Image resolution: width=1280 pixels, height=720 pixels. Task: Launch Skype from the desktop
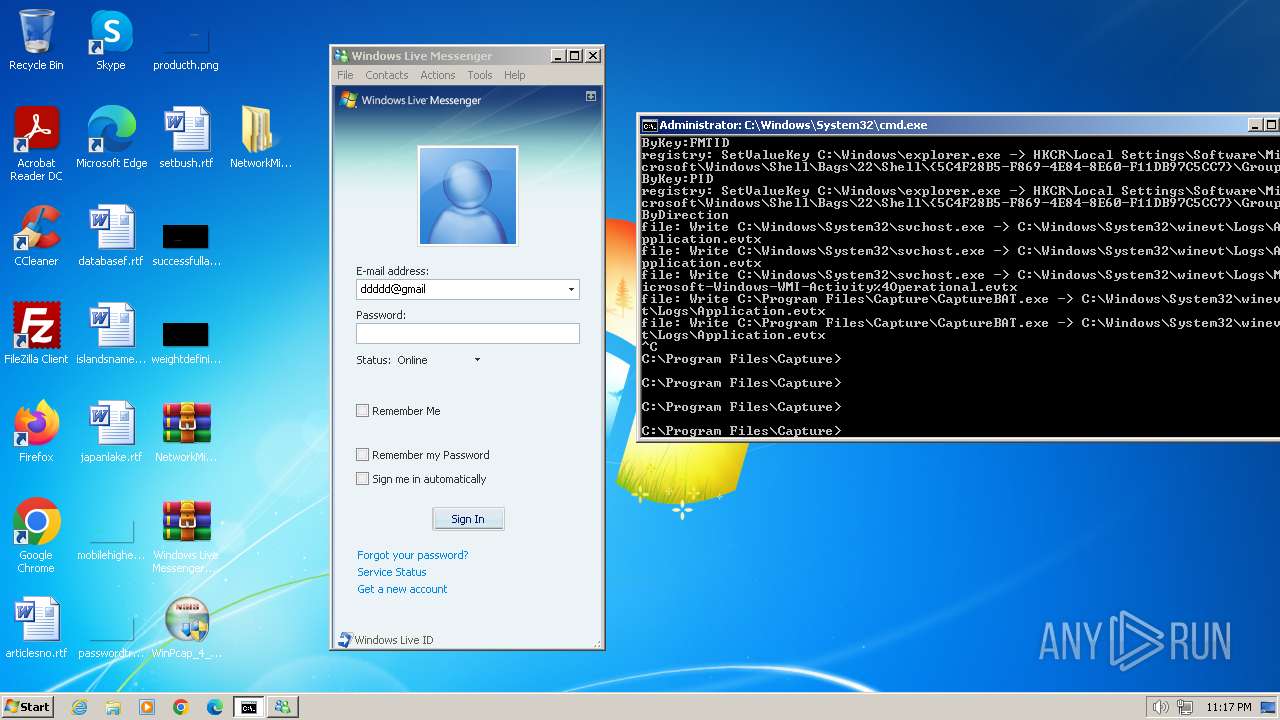111,40
